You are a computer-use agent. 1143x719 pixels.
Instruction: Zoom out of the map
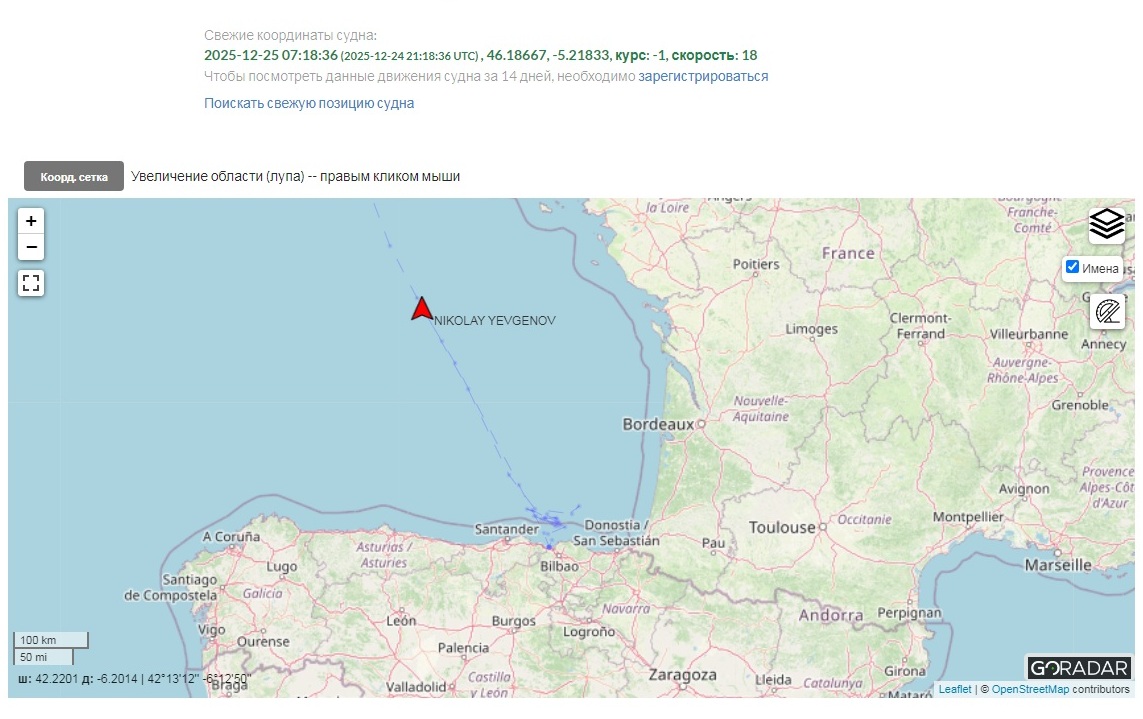[31, 247]
